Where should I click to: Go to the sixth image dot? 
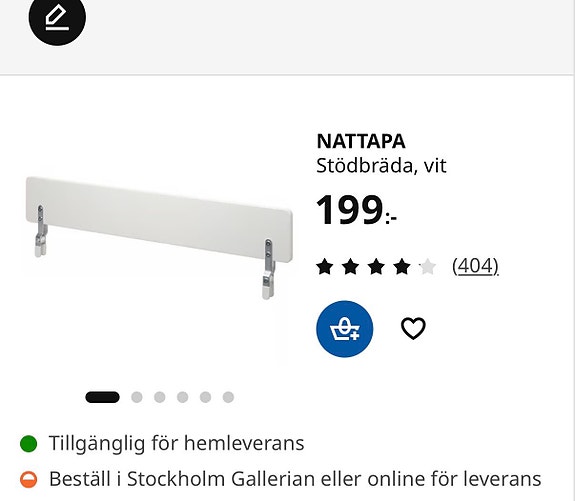(228, 397)
